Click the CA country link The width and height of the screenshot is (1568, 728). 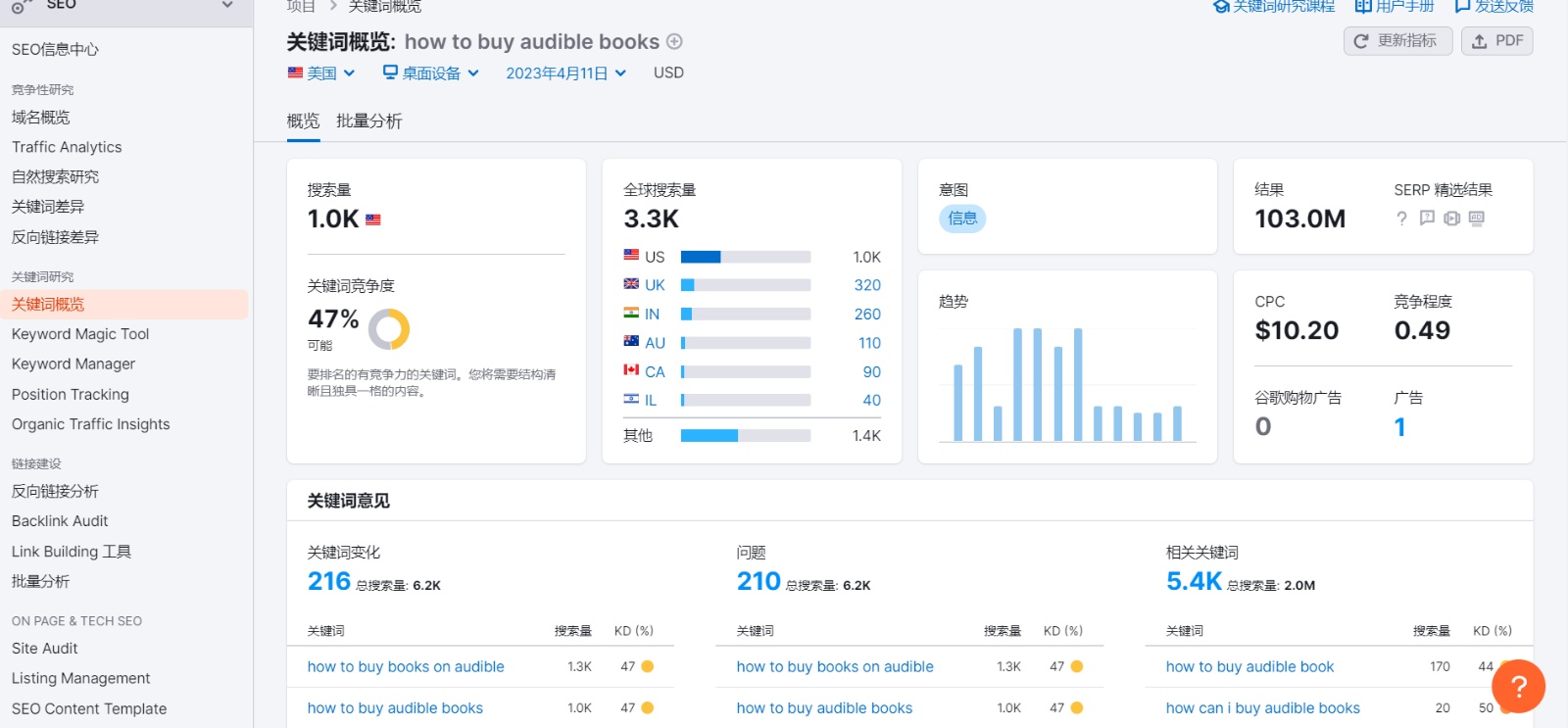click(x=655, y=371)
